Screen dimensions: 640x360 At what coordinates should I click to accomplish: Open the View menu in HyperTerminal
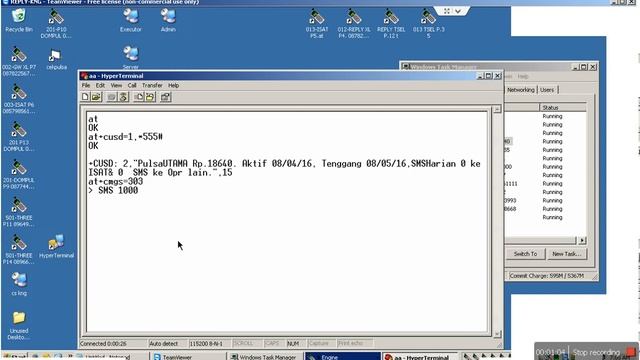[116, 85]
